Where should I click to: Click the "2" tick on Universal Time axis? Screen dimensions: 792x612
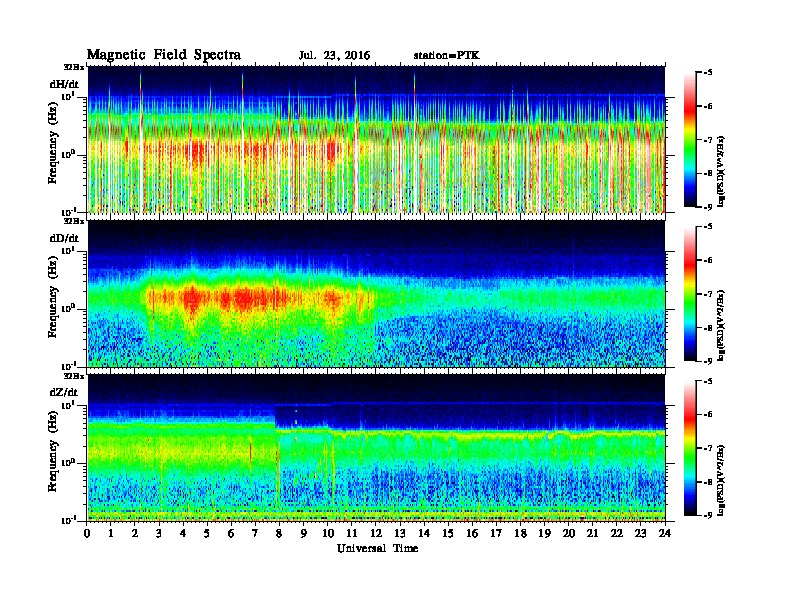(135, 533)
